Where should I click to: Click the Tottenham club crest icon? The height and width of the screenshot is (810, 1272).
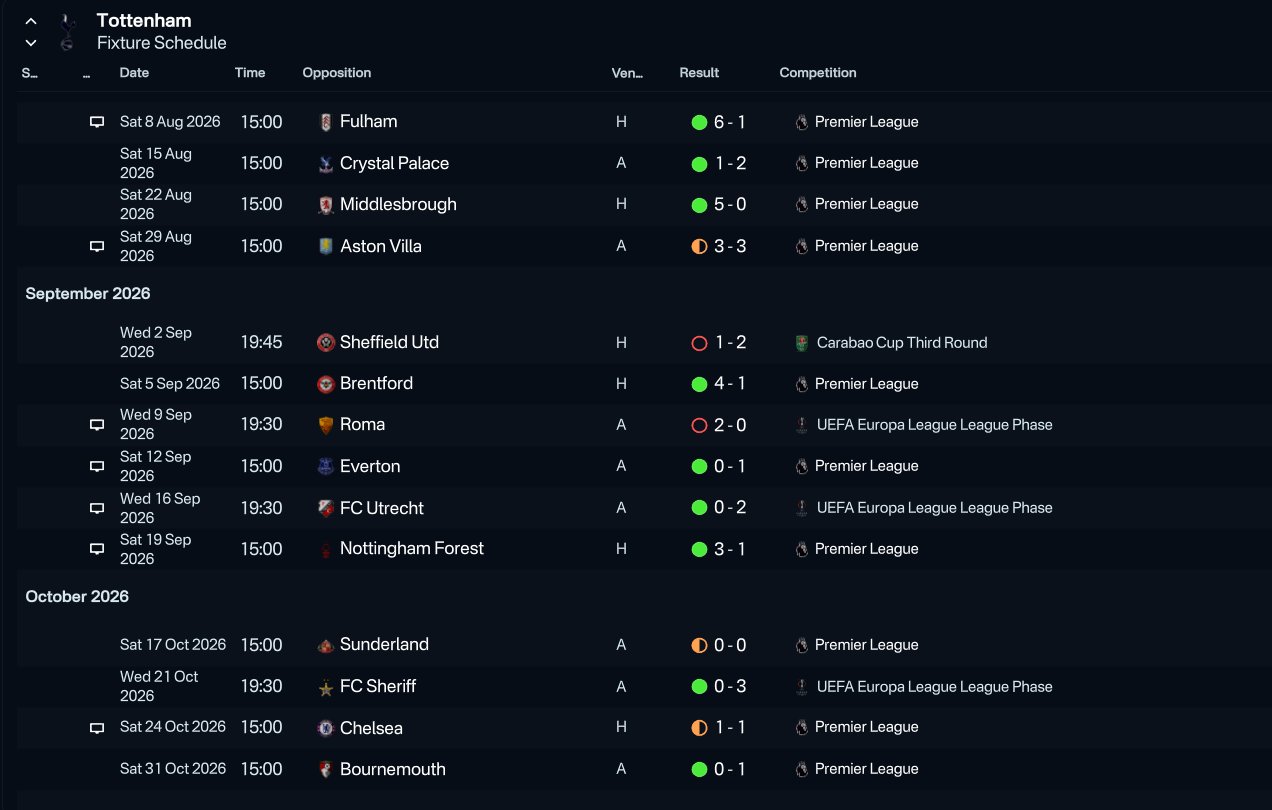[x=66, y=31]
